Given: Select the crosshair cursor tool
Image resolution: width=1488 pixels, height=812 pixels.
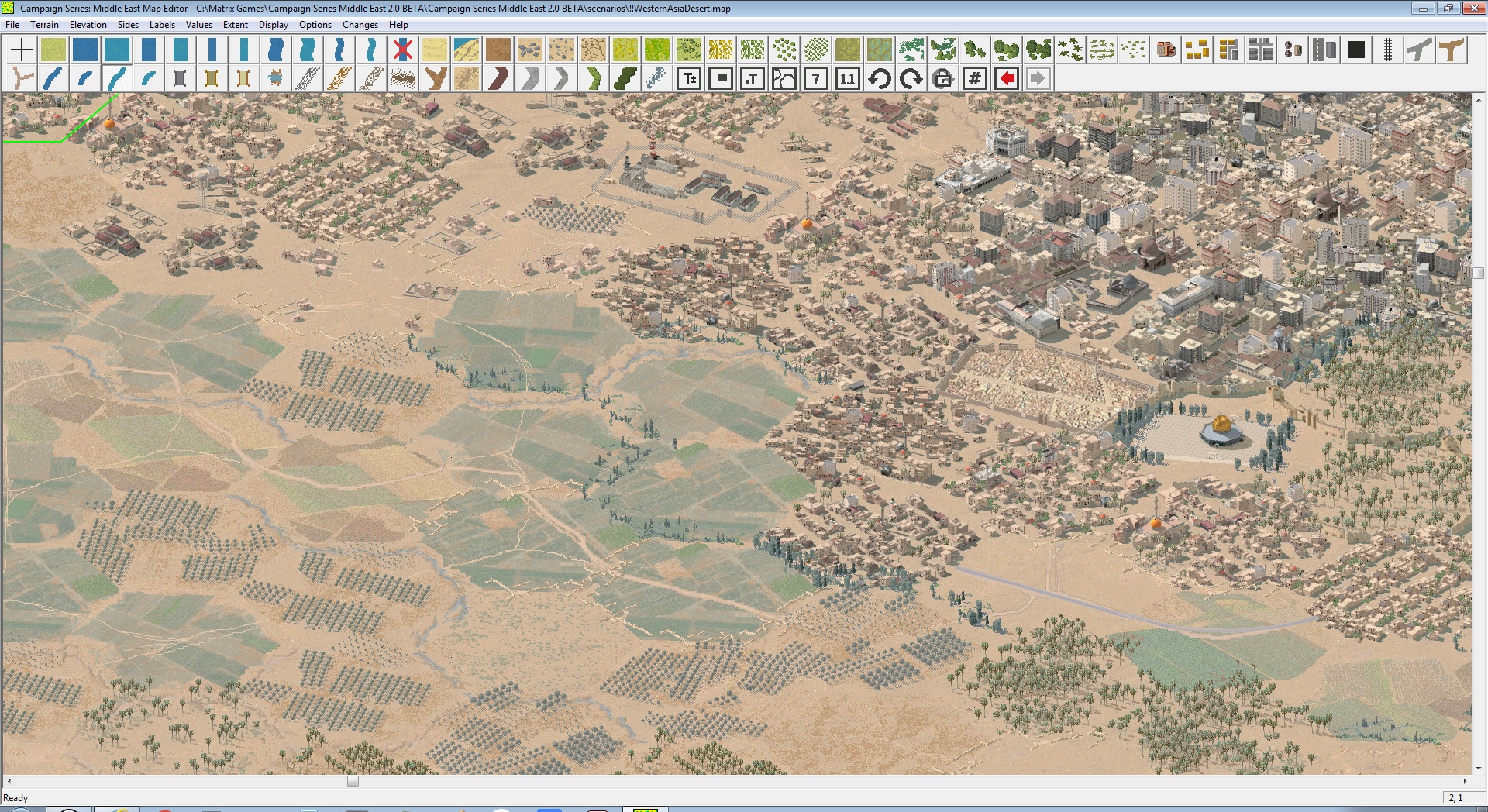Looking at the screenshot, I should click(22, 50).
